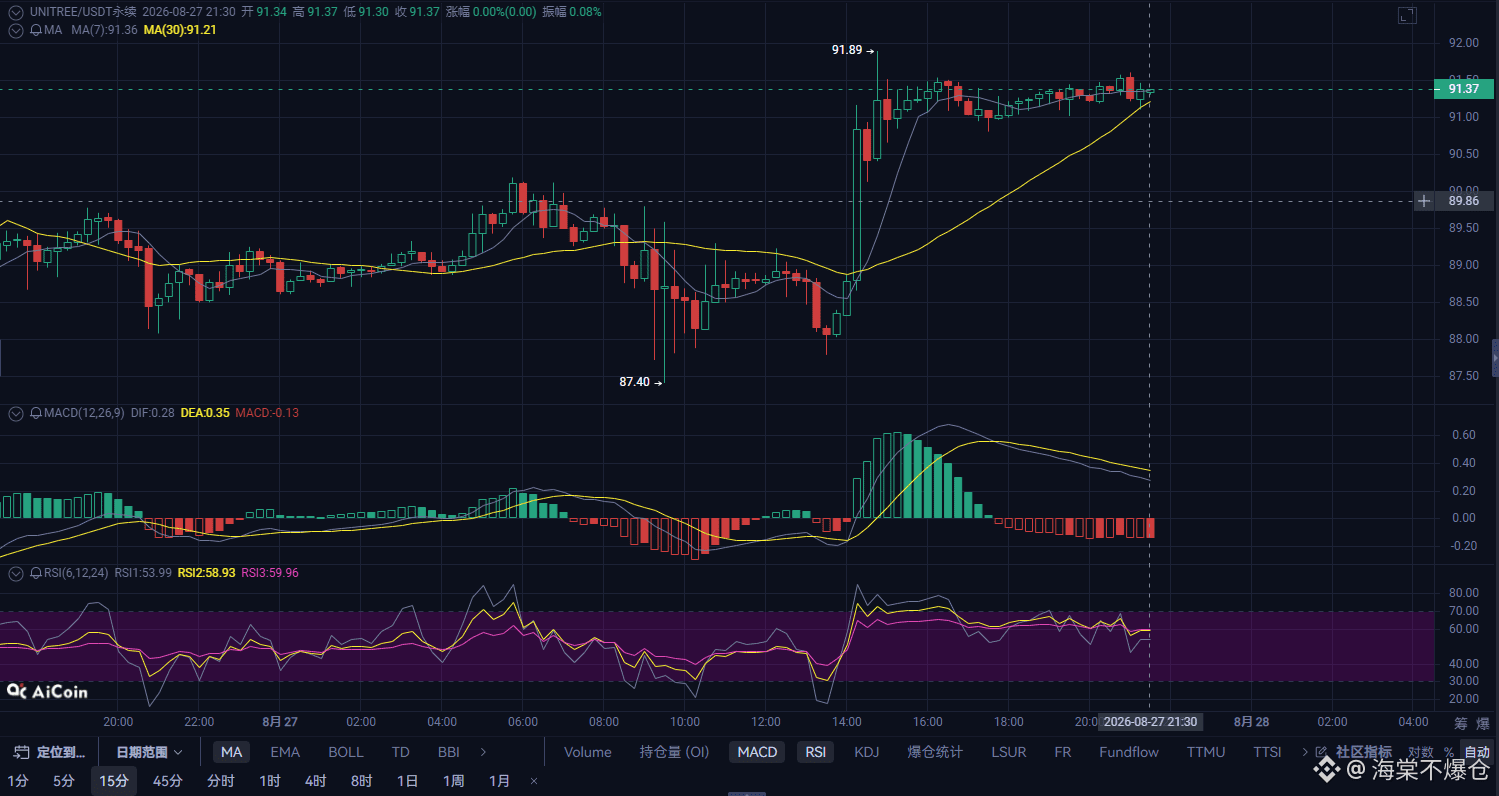Click the crosshair price label 89.86

pos(1463,201)
